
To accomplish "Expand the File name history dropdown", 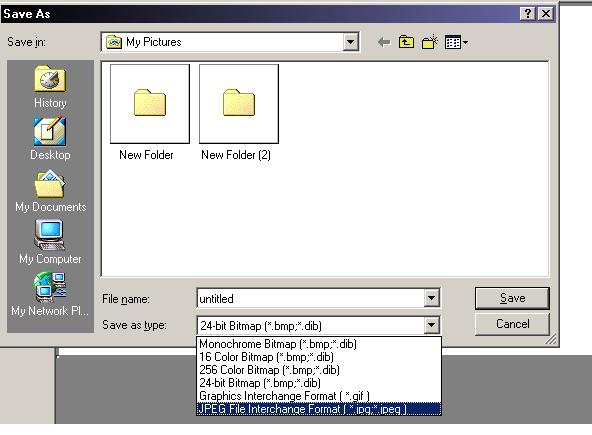I will 431,298.
